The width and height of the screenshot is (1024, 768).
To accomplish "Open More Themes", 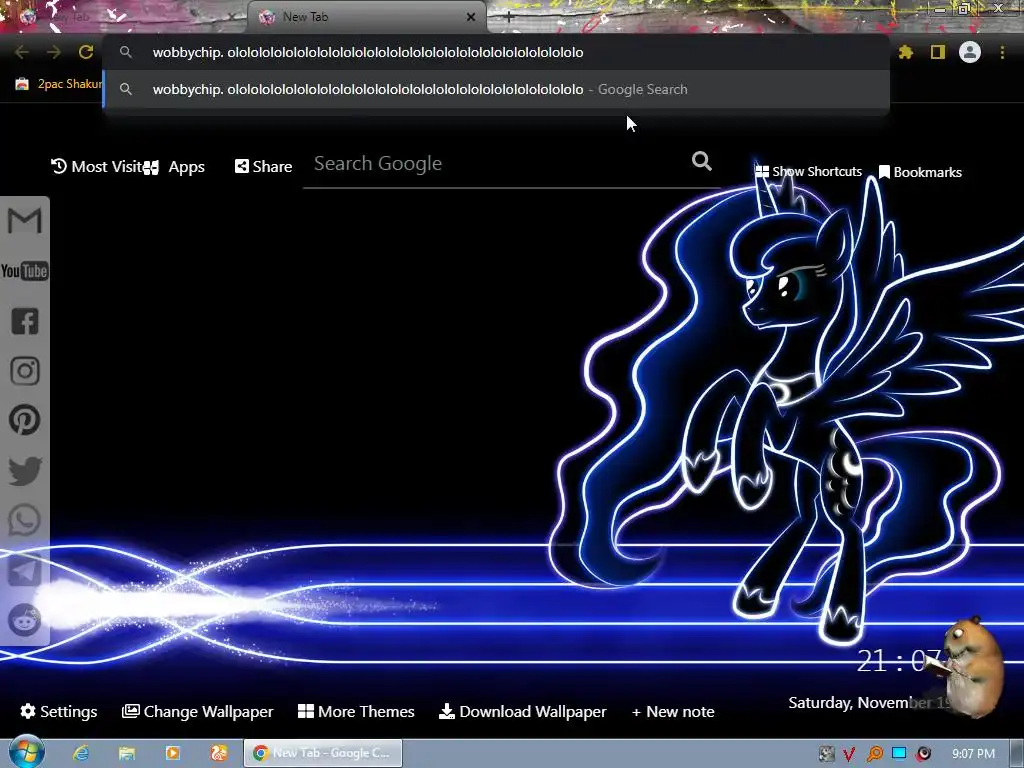I will 356,711.
